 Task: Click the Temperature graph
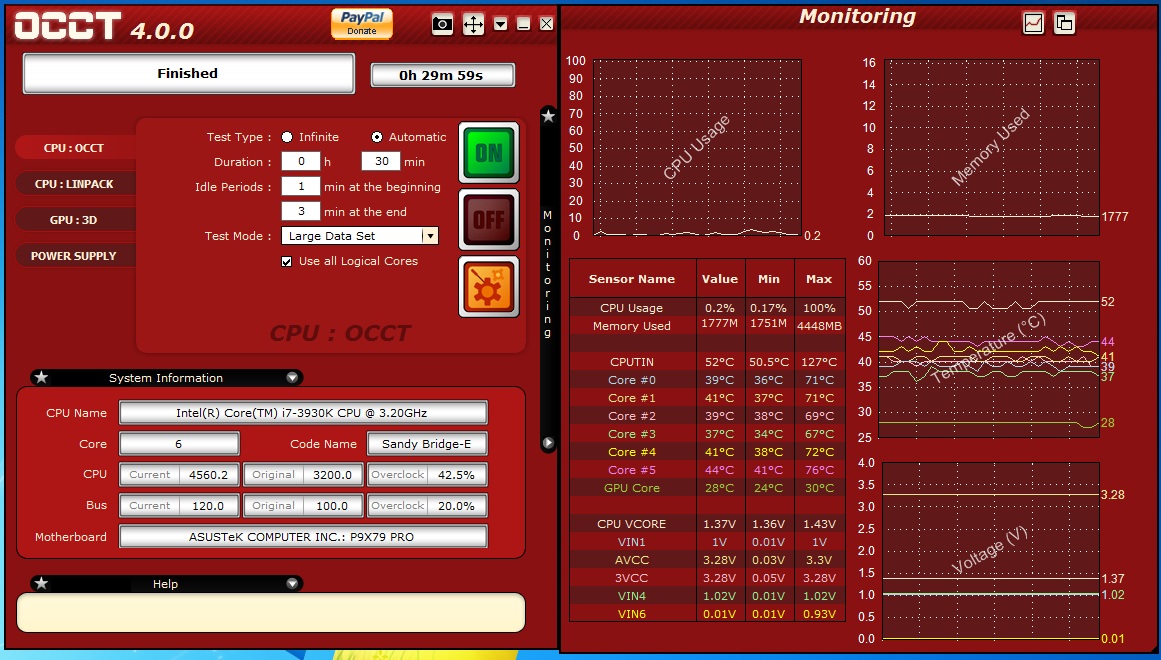(x=988, y=349)
